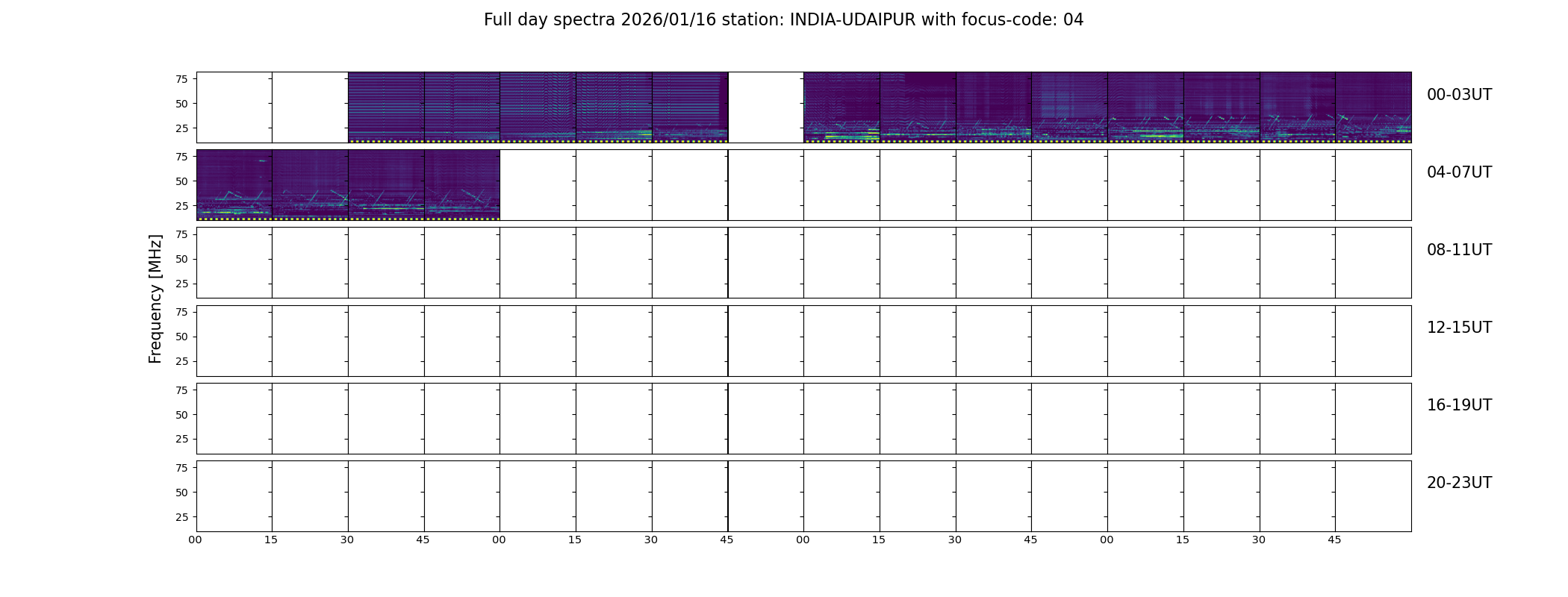This screenshot has width=1568, height=597.
Task: Select the last spectrogram in the 00-03UT row
Action: pyautogui.click(x=1373, y=107)
